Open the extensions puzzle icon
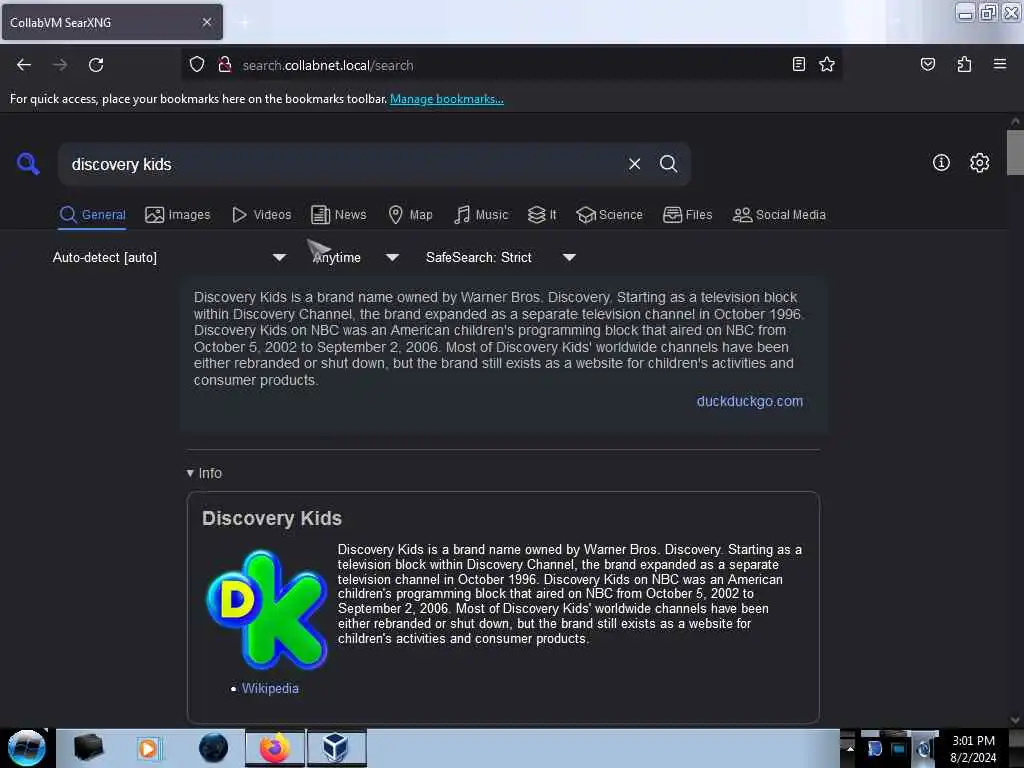The image size is (1024, 768). point(964,64)
